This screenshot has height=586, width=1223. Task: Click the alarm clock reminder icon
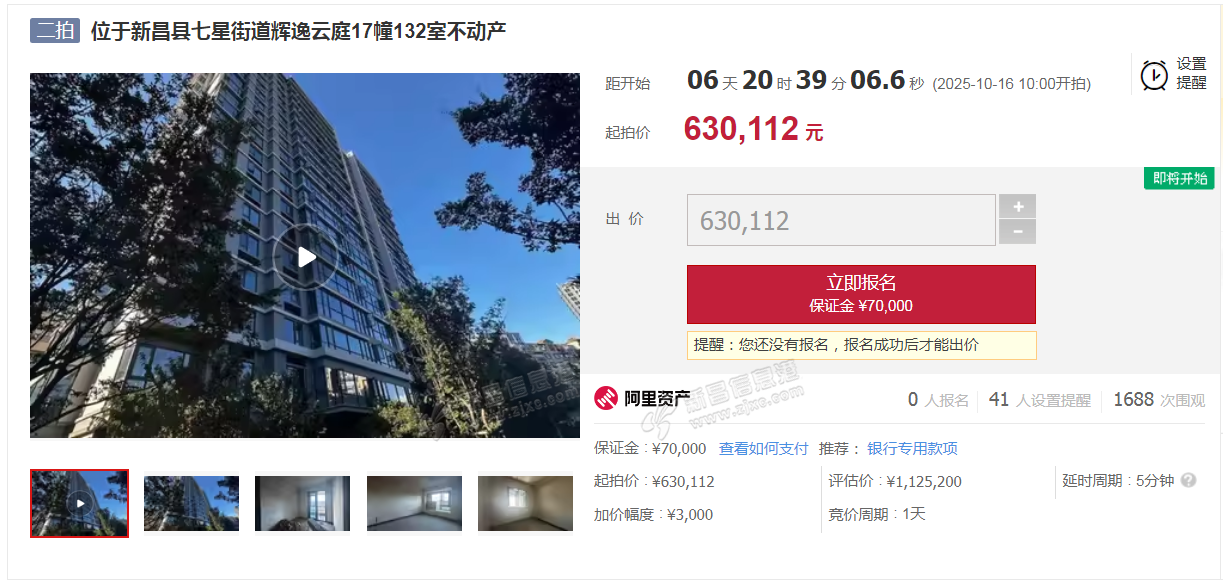point(1154,75)
